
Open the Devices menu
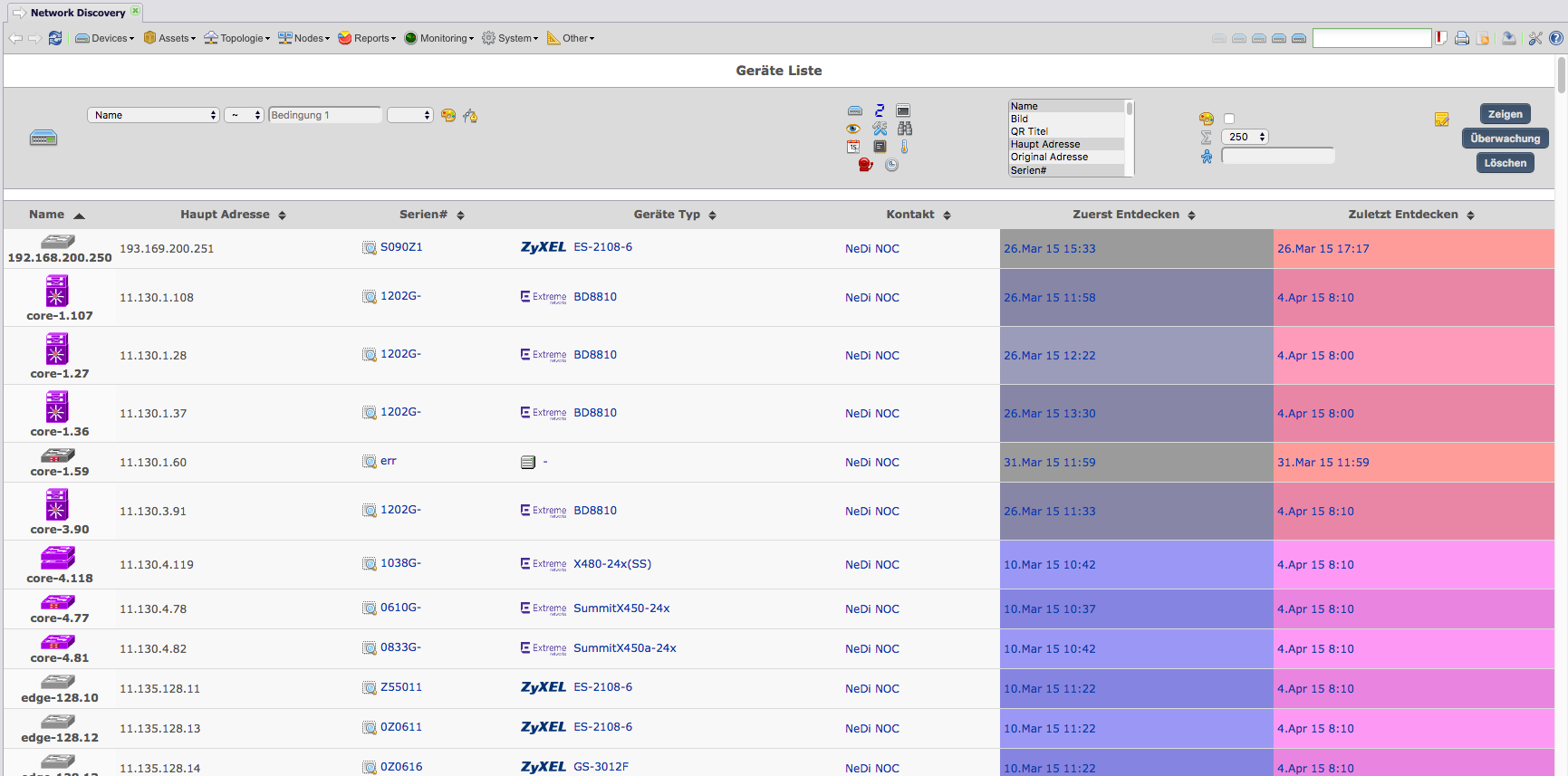[x=105, y=38]
